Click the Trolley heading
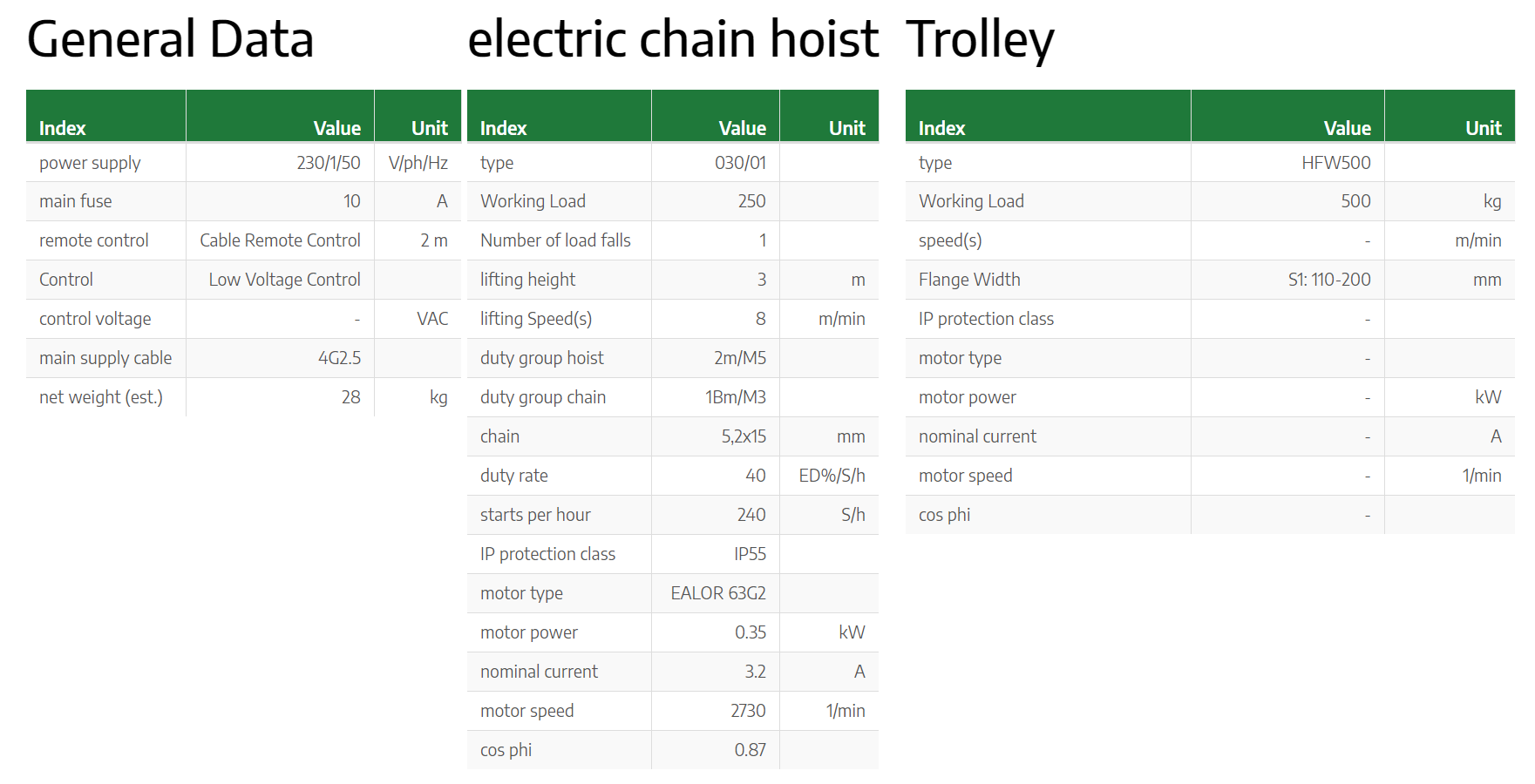Screen dimensions: 1535x784 [x=981, y=40]
